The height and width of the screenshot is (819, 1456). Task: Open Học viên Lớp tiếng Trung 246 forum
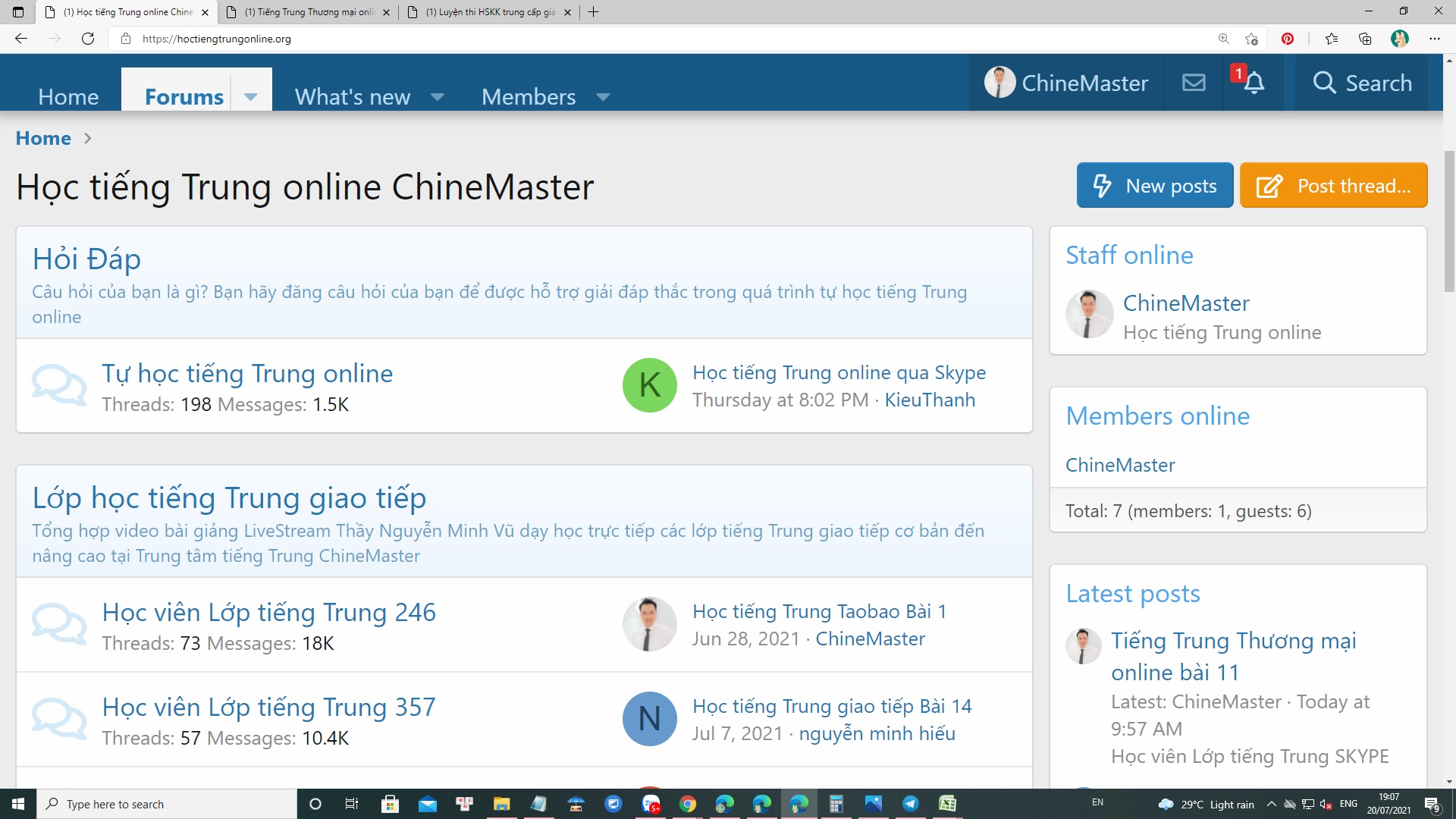click(268, 612)
